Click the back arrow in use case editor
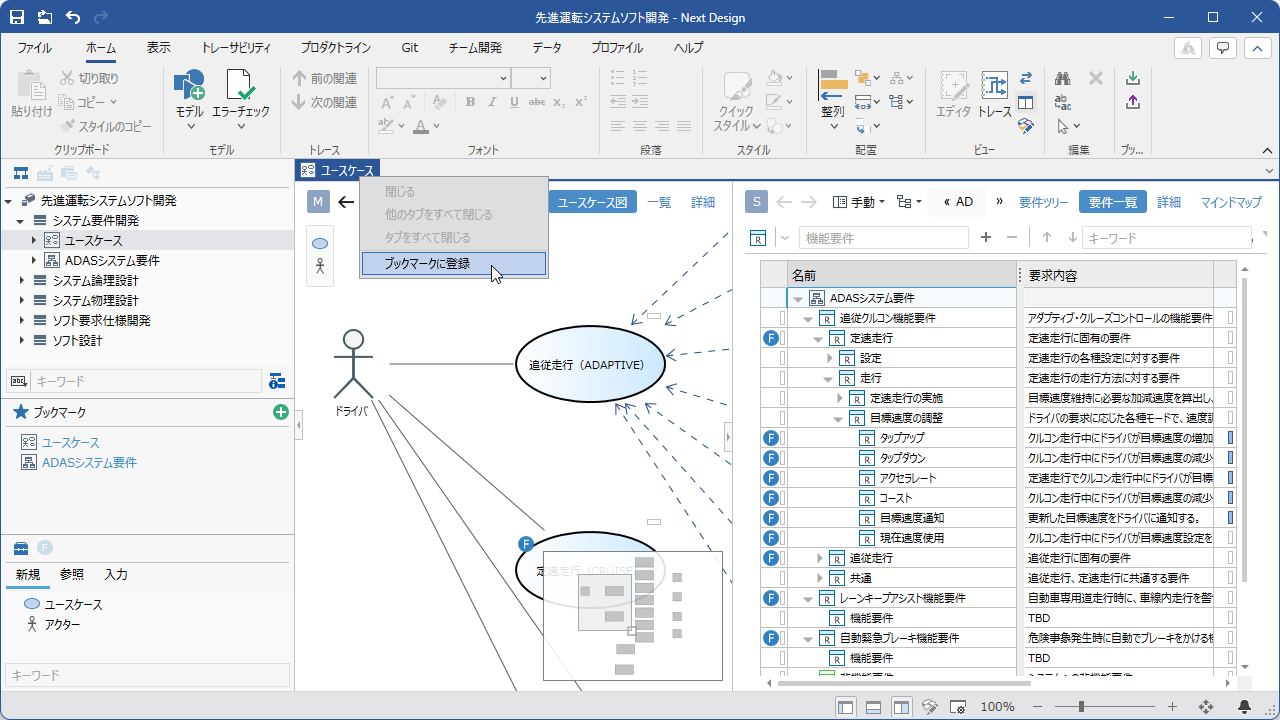This screenshot has width=1280, height=720. tap(346, 202)
